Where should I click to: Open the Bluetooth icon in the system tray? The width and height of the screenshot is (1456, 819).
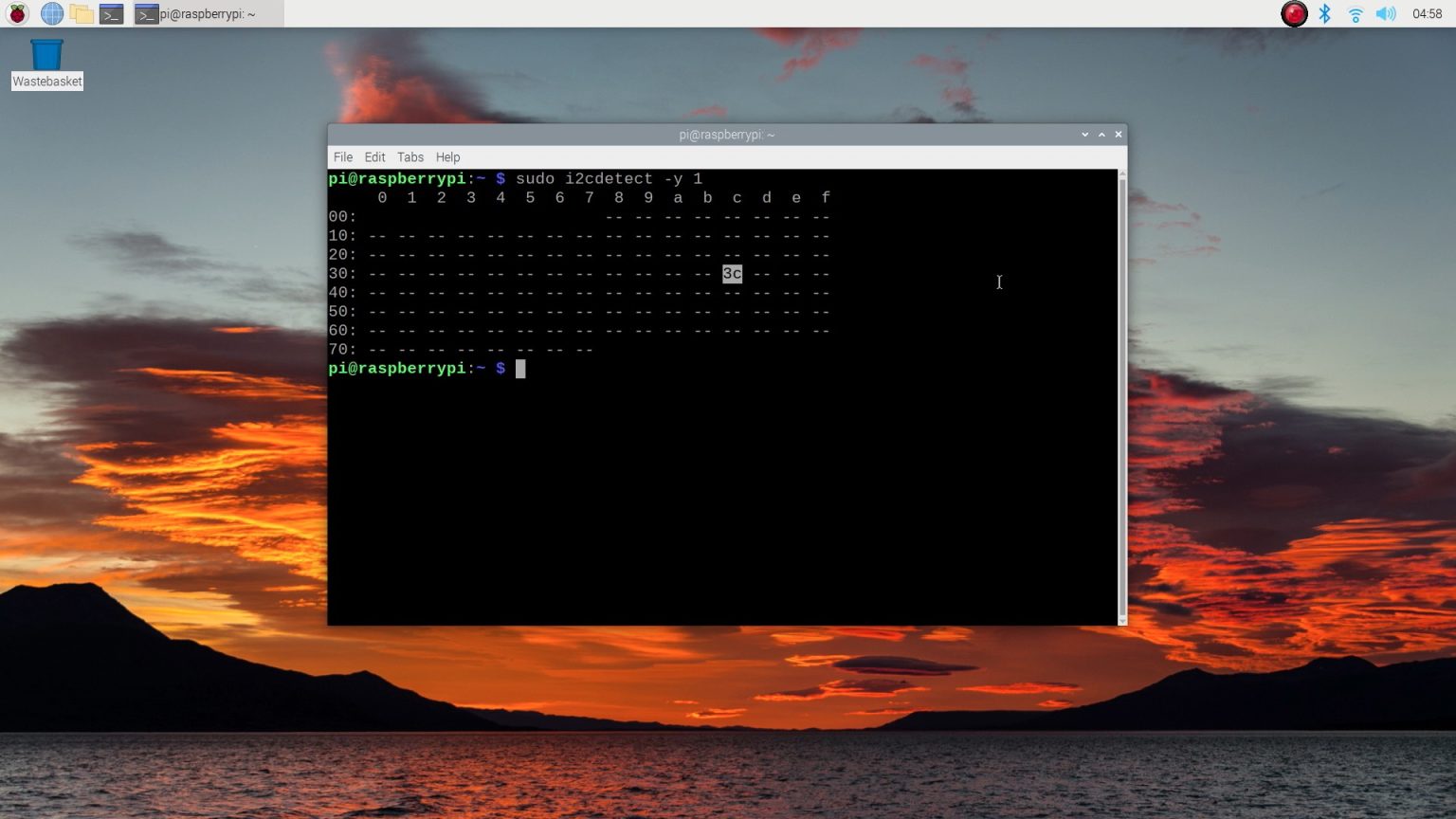1324,13
